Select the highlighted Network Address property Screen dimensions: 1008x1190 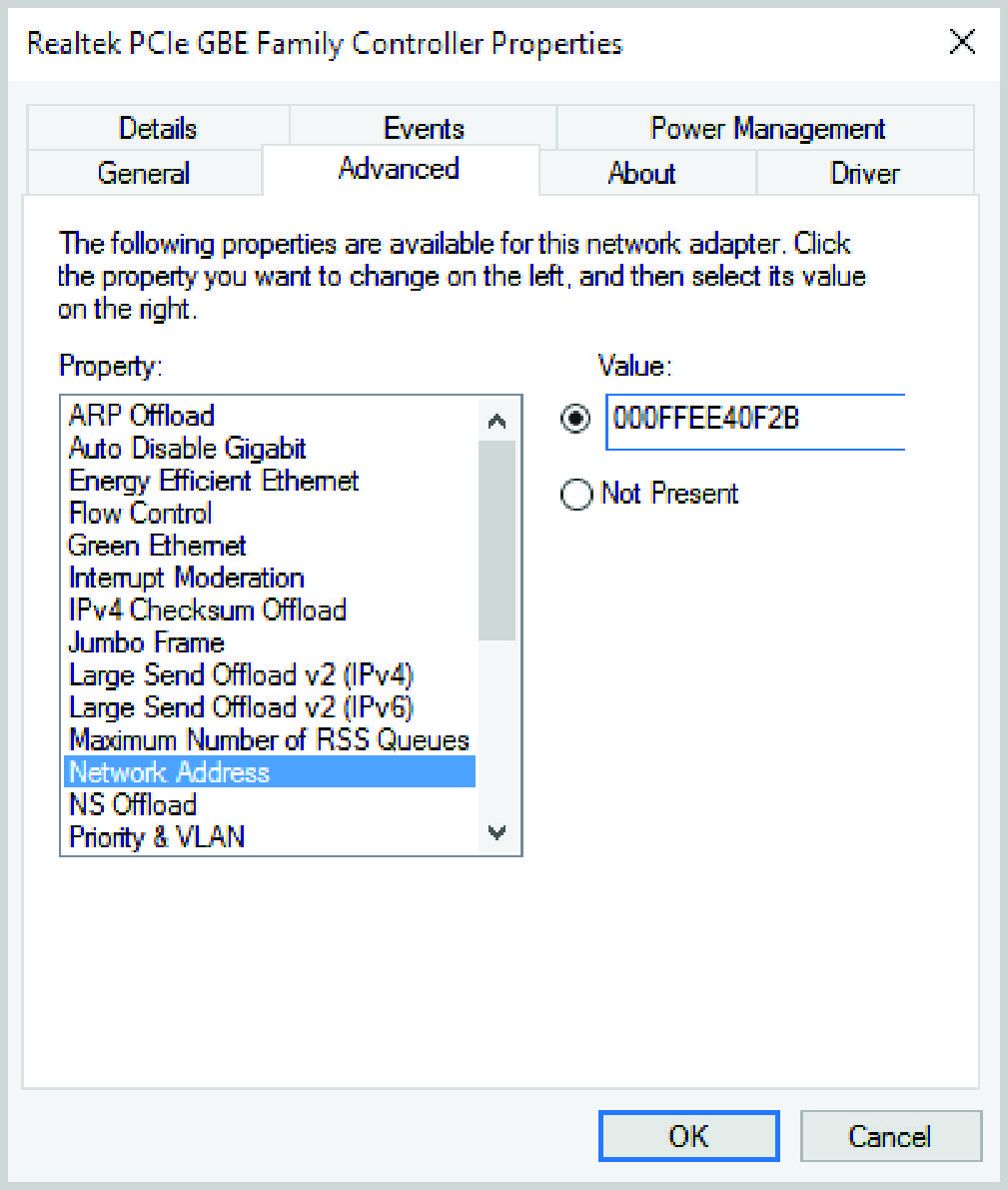[x=270, y=771]
